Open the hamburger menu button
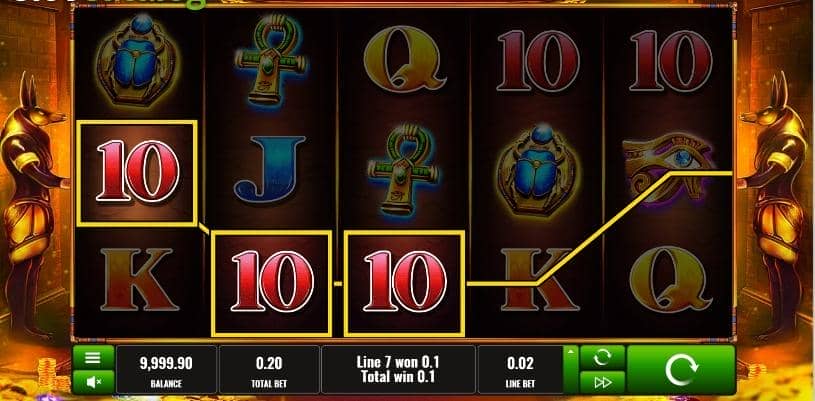Viewport: 815px width, 401px height. point(93,357)
